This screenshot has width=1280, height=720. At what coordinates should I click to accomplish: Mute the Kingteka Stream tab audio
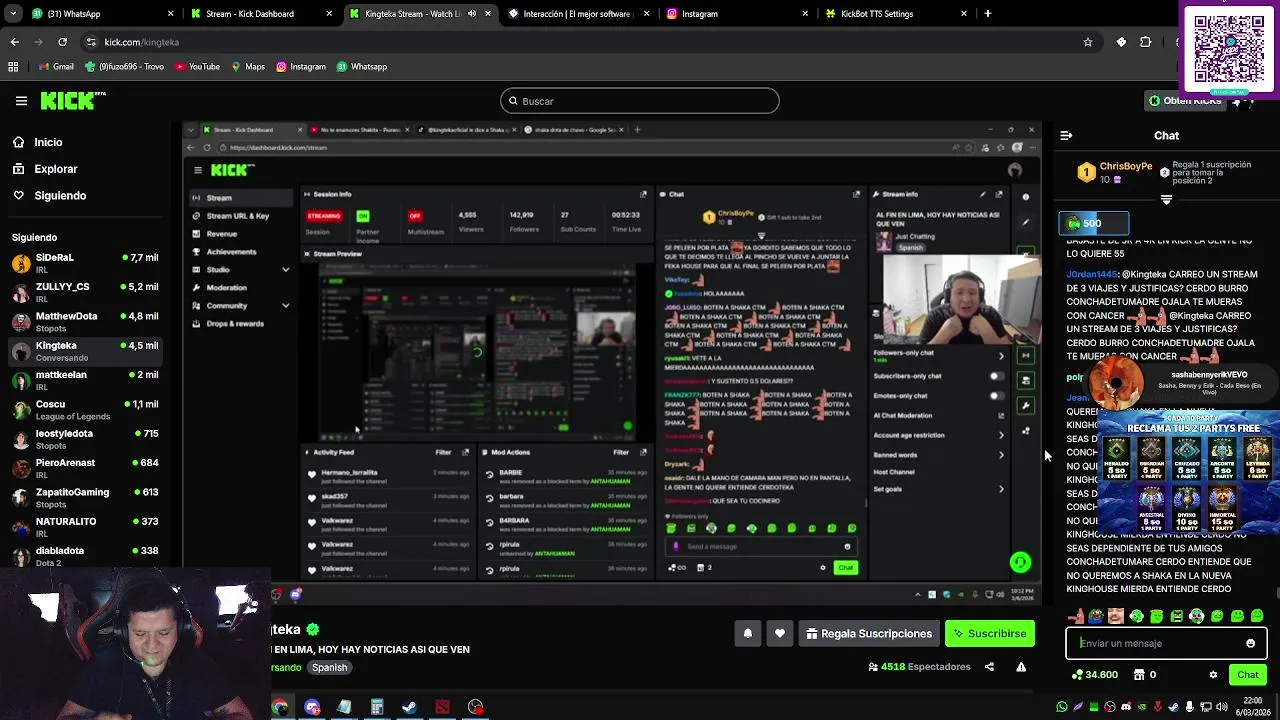click(x=472, y=14)
